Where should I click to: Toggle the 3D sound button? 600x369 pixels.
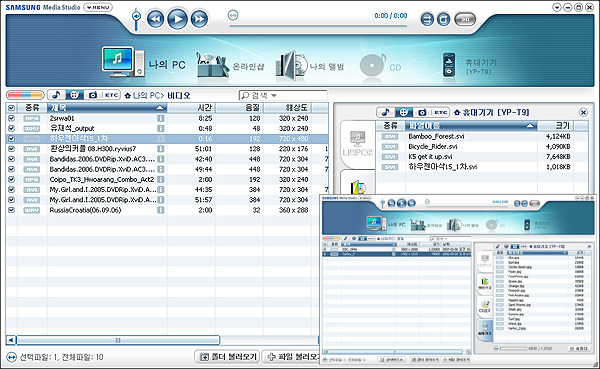[x=465, y=19]
